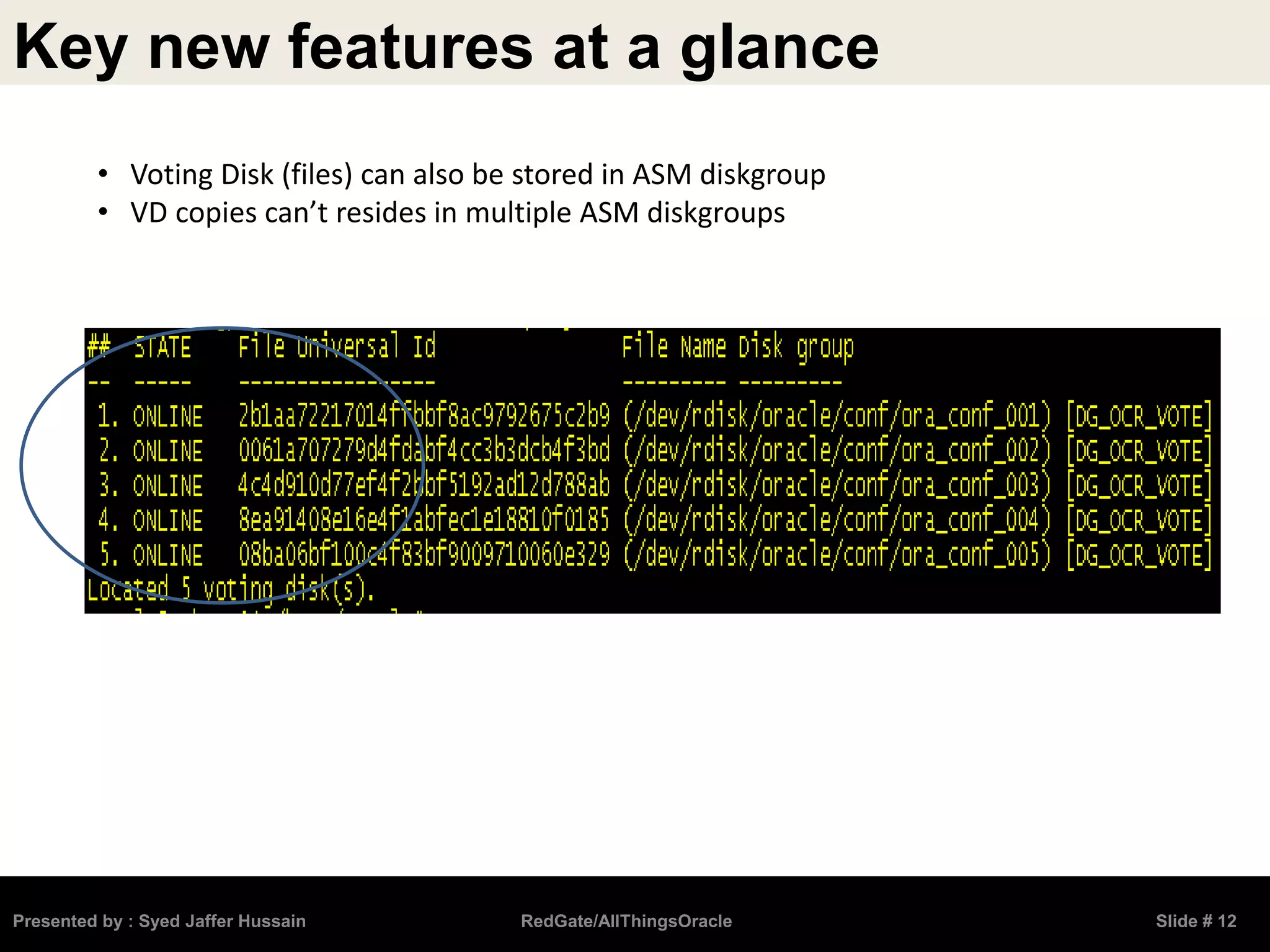
Task: Click [DG_OCR_VOTE] in the ora_conf_003 row
Action: (x=1139, y=486)
